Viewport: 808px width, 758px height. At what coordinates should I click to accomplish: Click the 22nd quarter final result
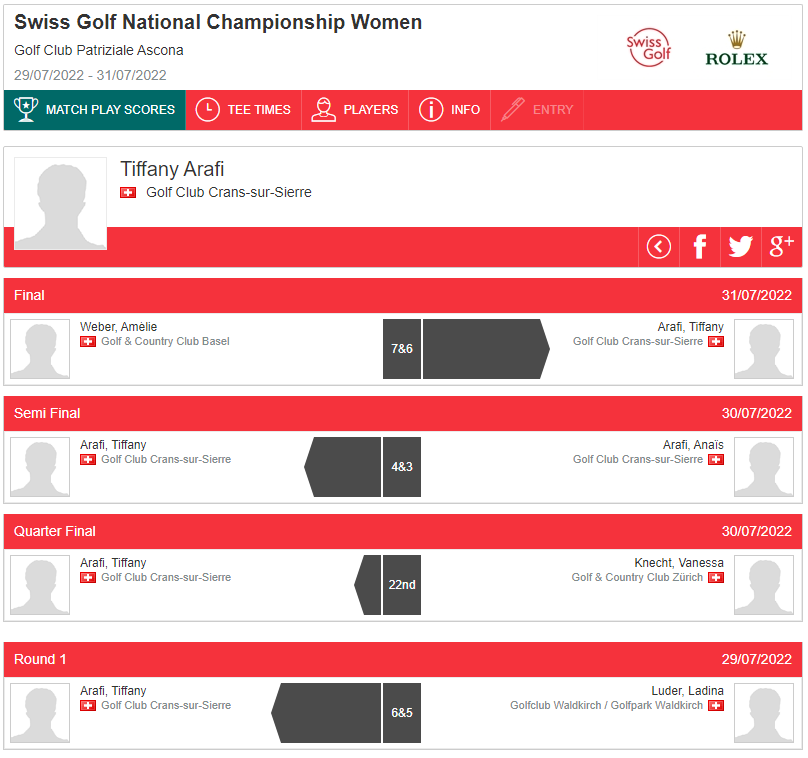click(402, 585)
